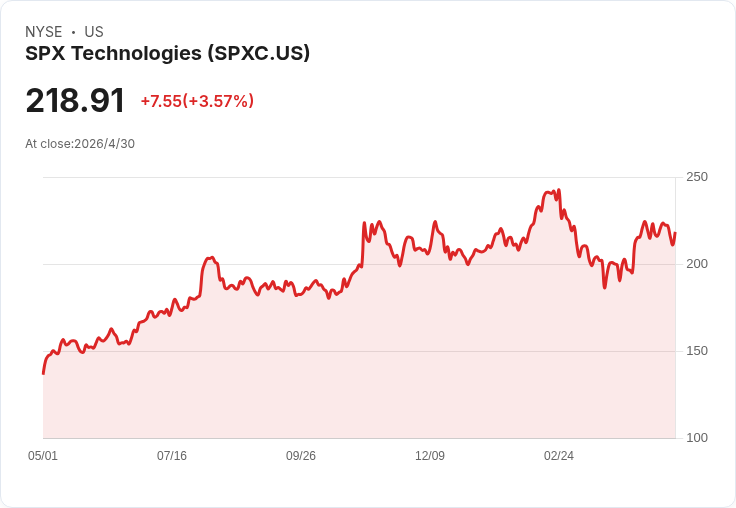Click the At close:2026/4/30 timestamp
The height and width of the screenshot is (508, 736).
[80, 144]
